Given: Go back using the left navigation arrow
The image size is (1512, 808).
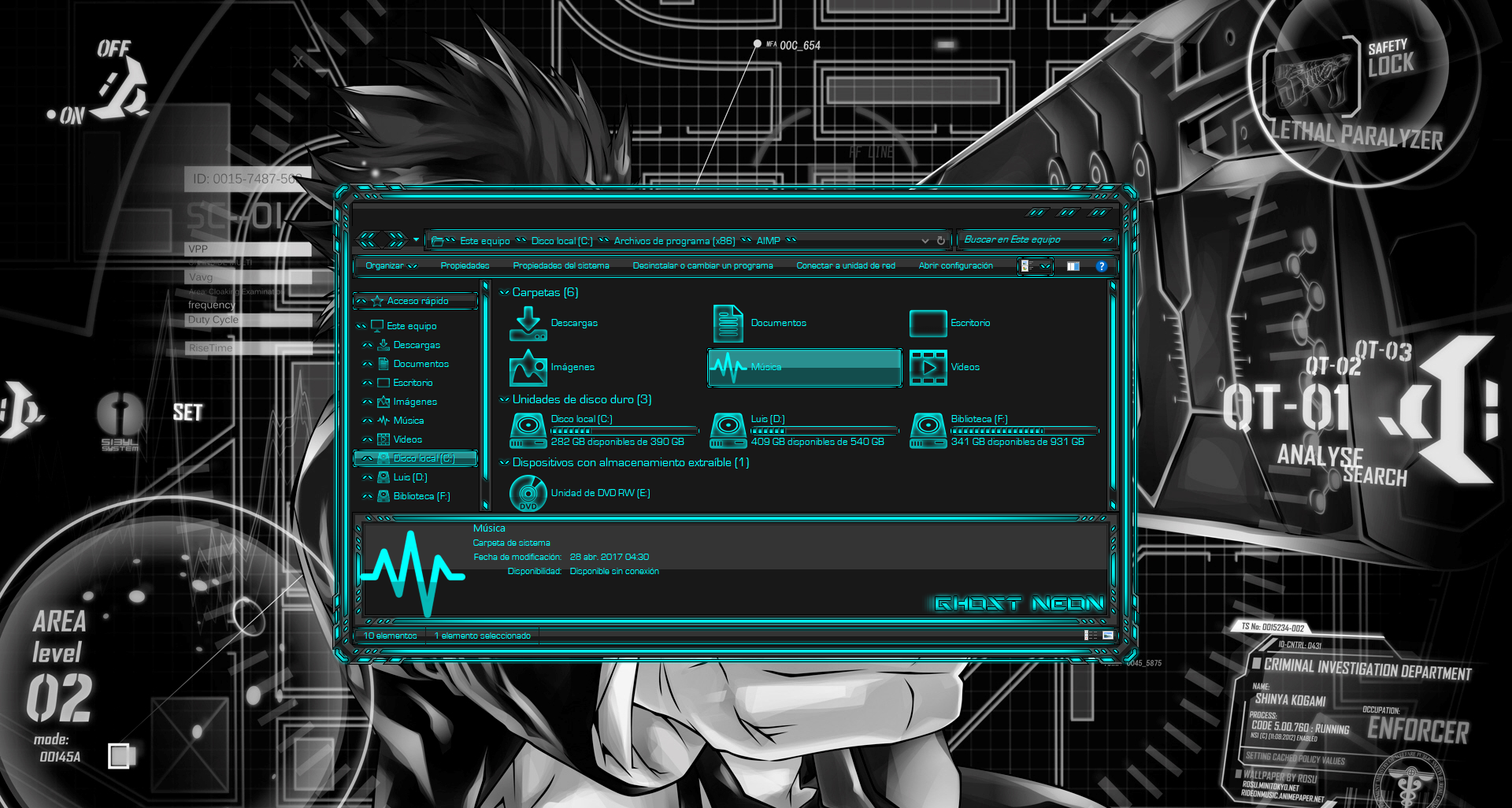Looking at the screenshot, I should click(x=368, y=240).
